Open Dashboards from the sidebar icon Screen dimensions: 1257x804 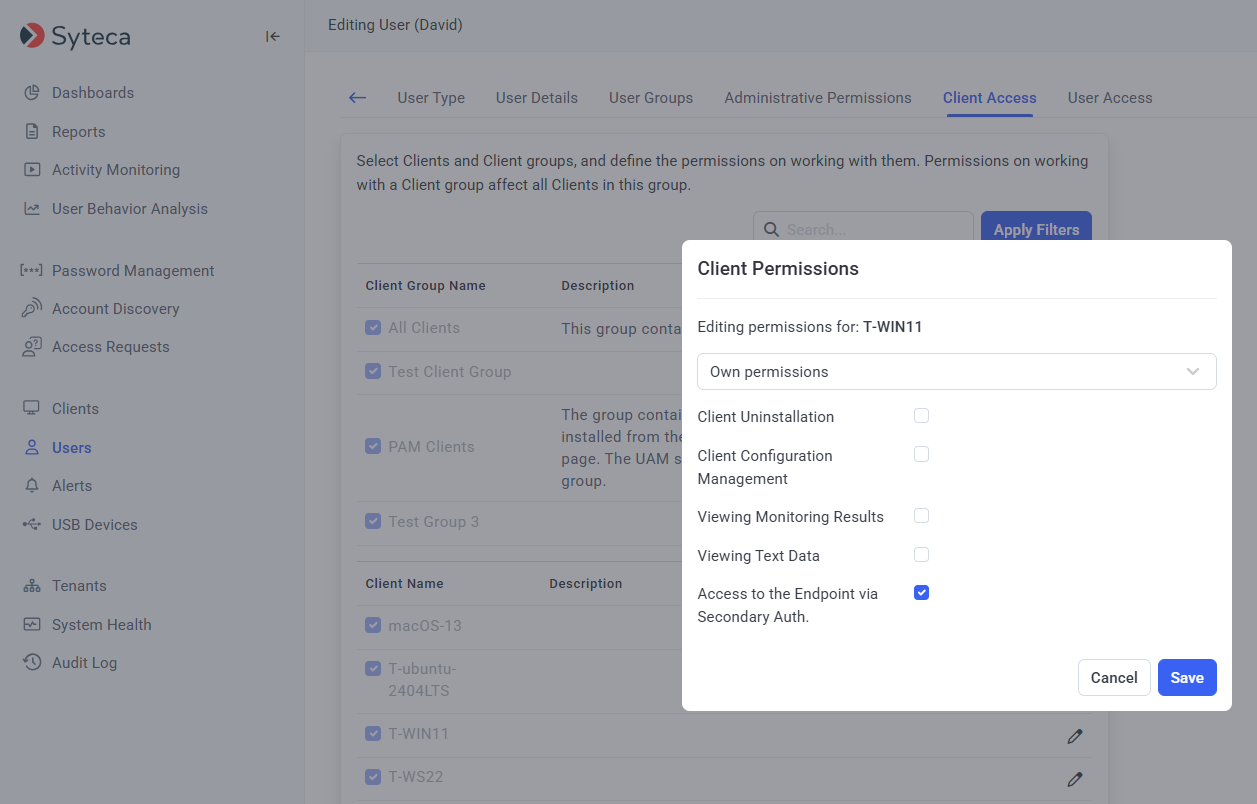point(32,93)
